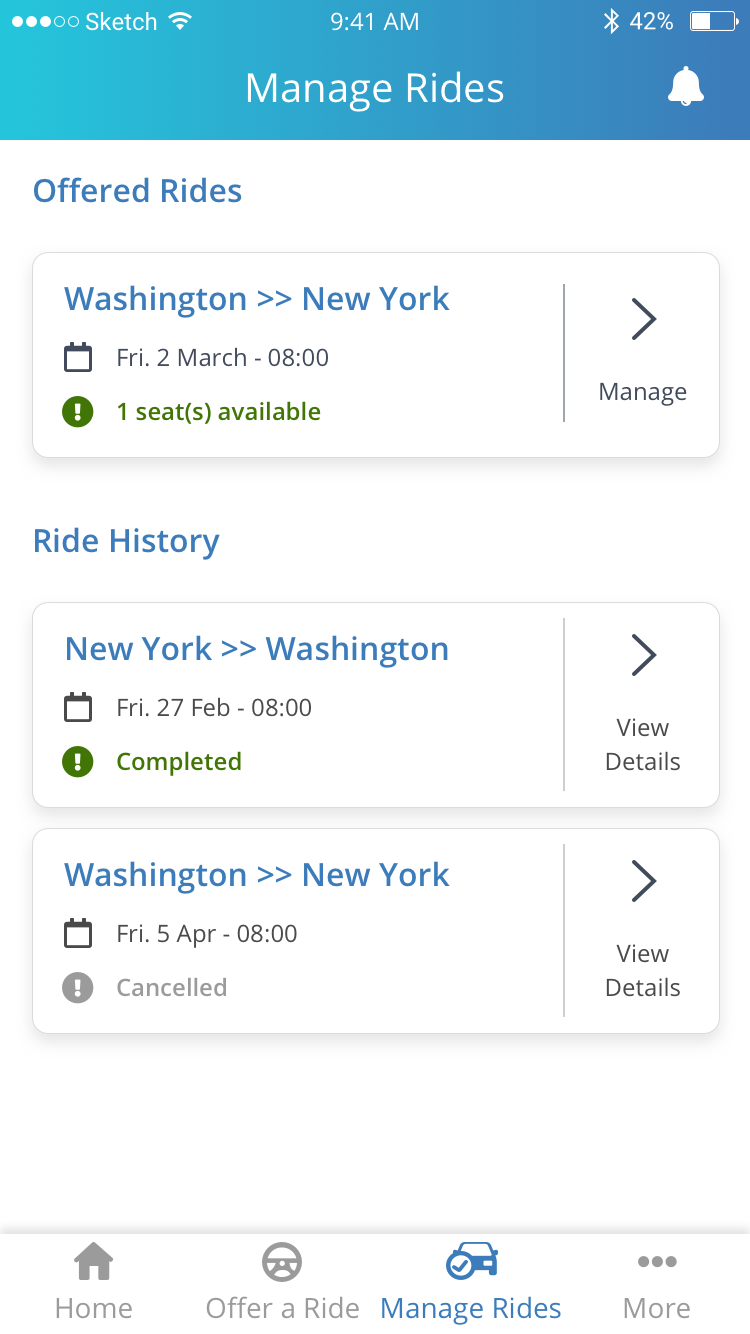Click calendar icon beside Fri. 5 Apr
This screenshot has height=1334, width=750.
click(78, 934)
